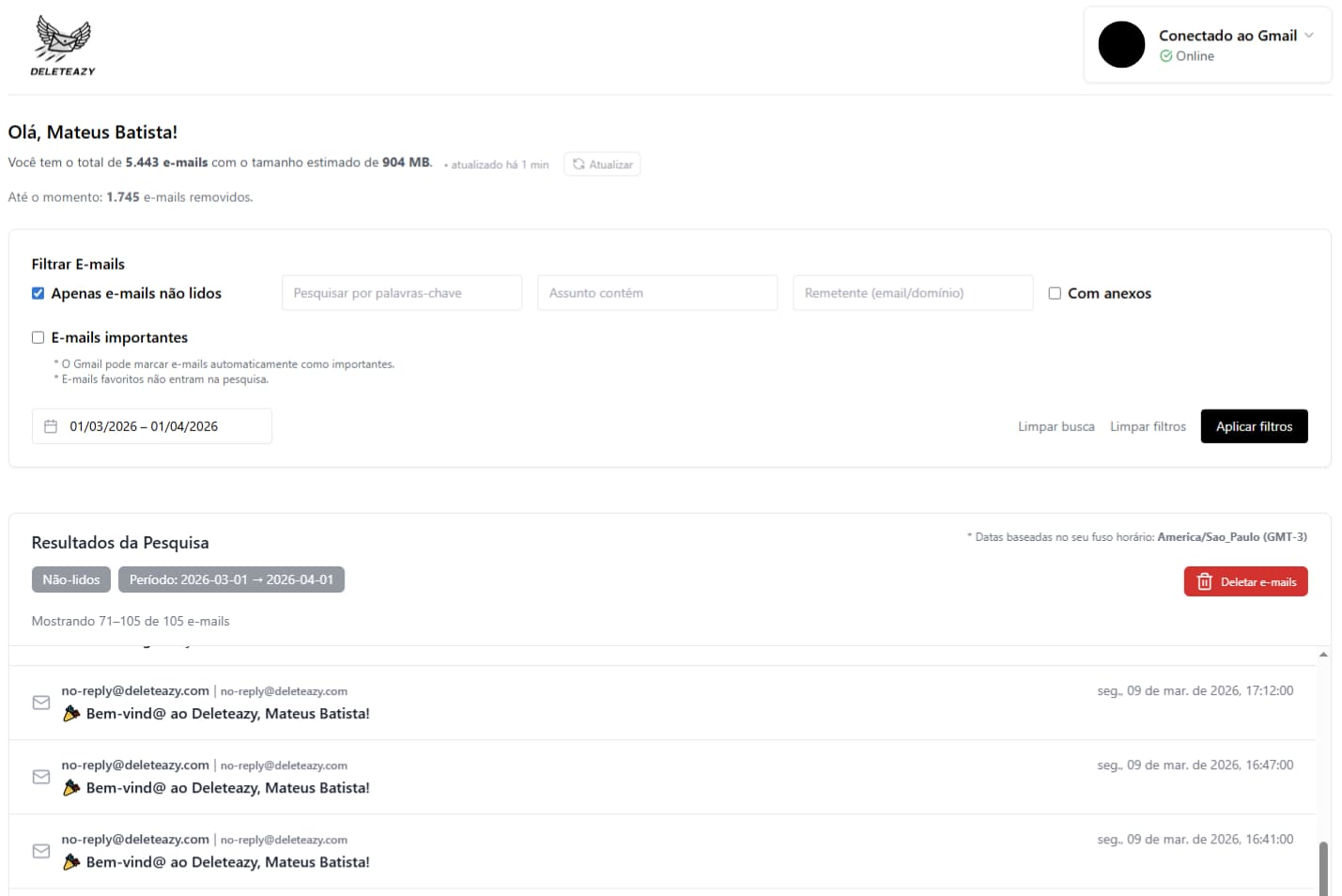Open the calendar icon beside the date range
Screen dimensions: 1342x896
tap(52, 425)
